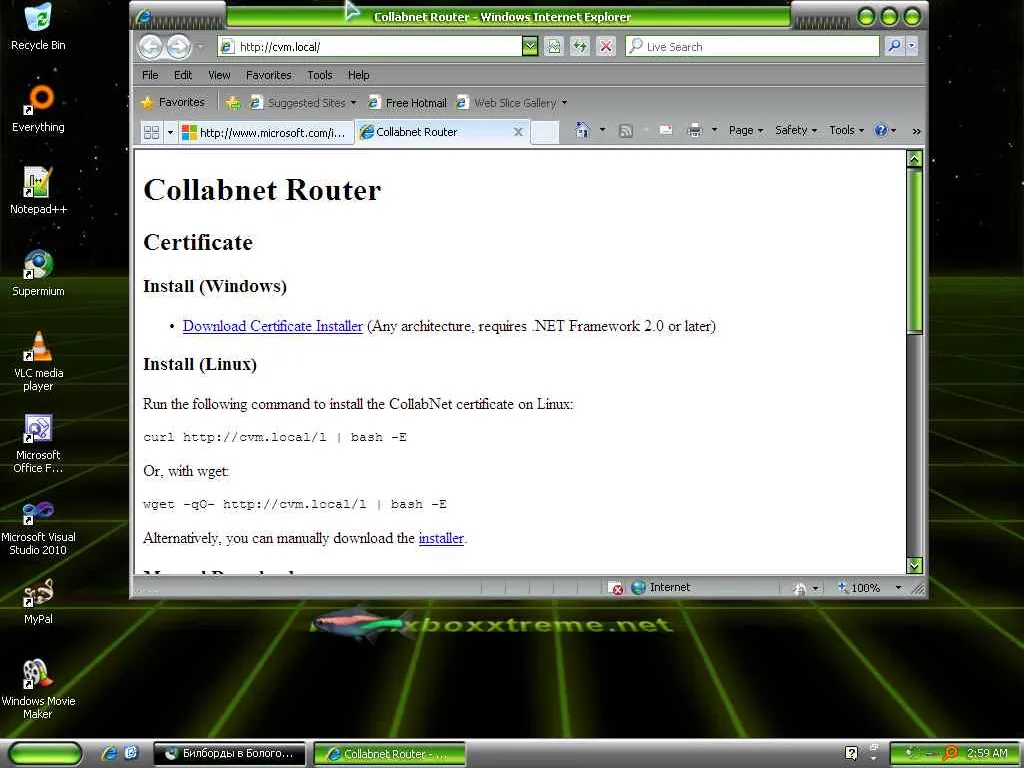Click the Print icon

pyautogui.click(x=695, y=131)
